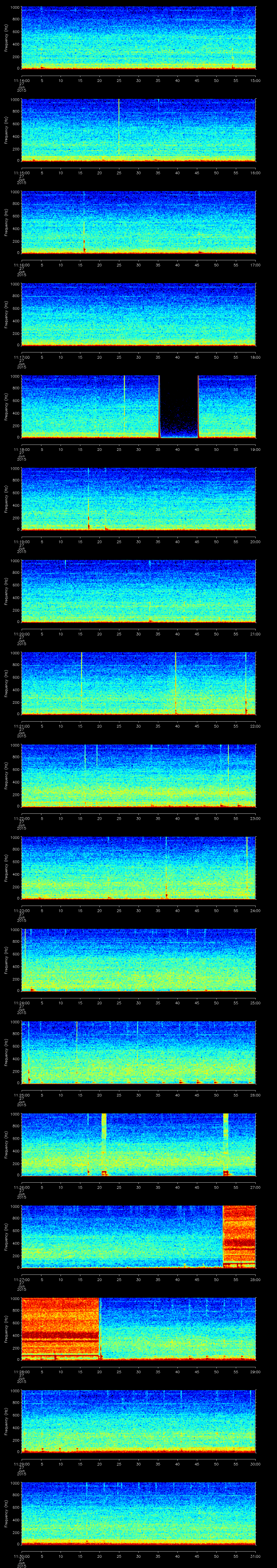Click the 16:00 end time label

[256, 173]
